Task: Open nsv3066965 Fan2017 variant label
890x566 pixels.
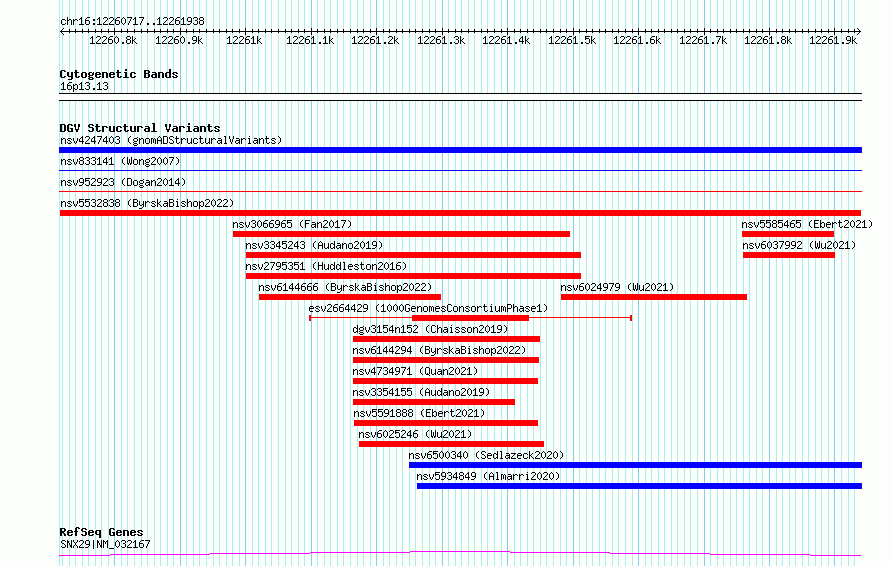Action: pos(292,224)
